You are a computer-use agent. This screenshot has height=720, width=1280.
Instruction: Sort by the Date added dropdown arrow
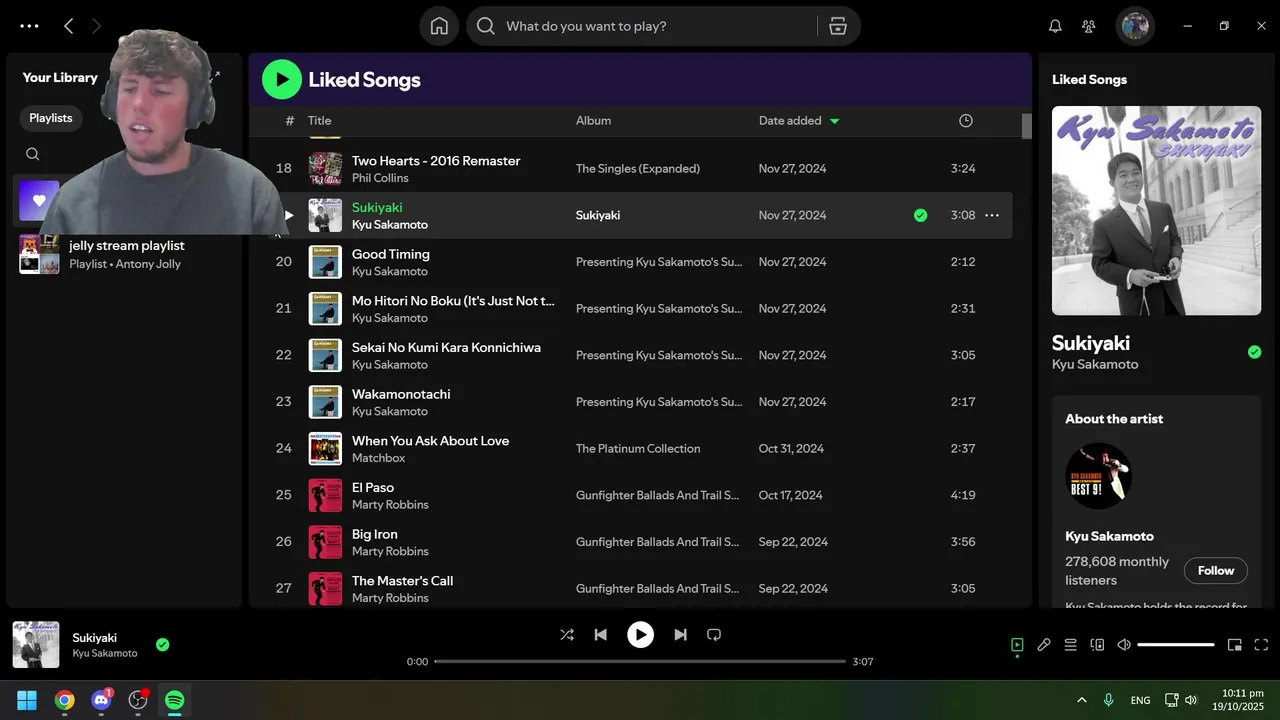[835, 121]
